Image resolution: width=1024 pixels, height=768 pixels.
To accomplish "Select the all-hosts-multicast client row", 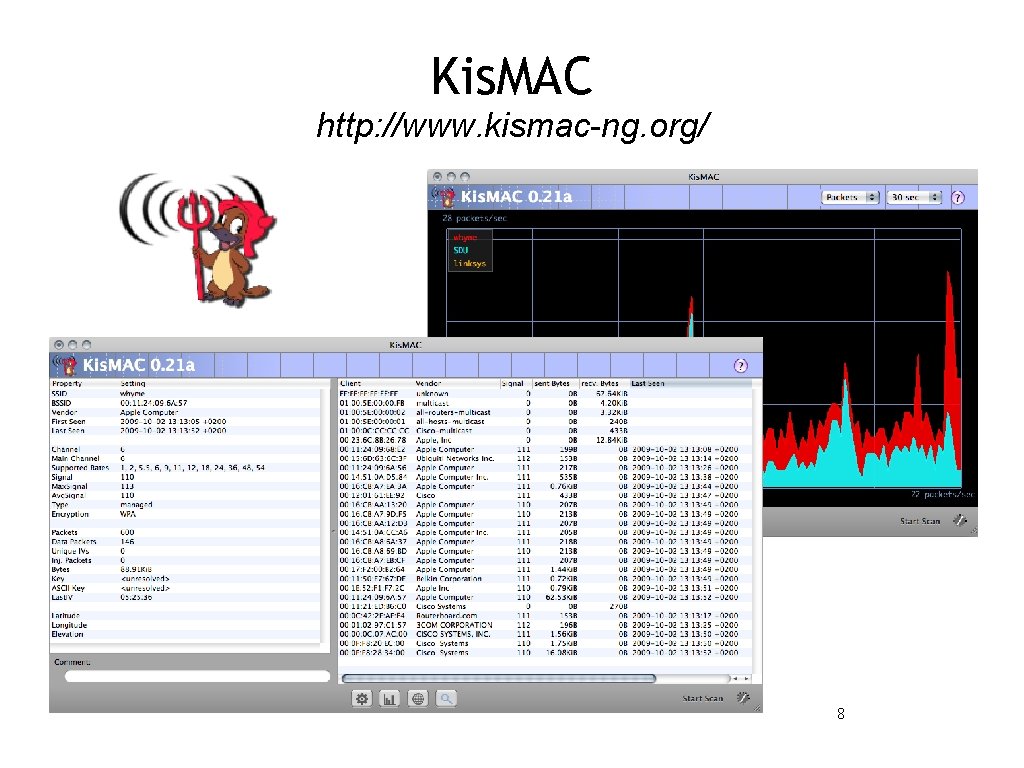I will coord(545,422).
